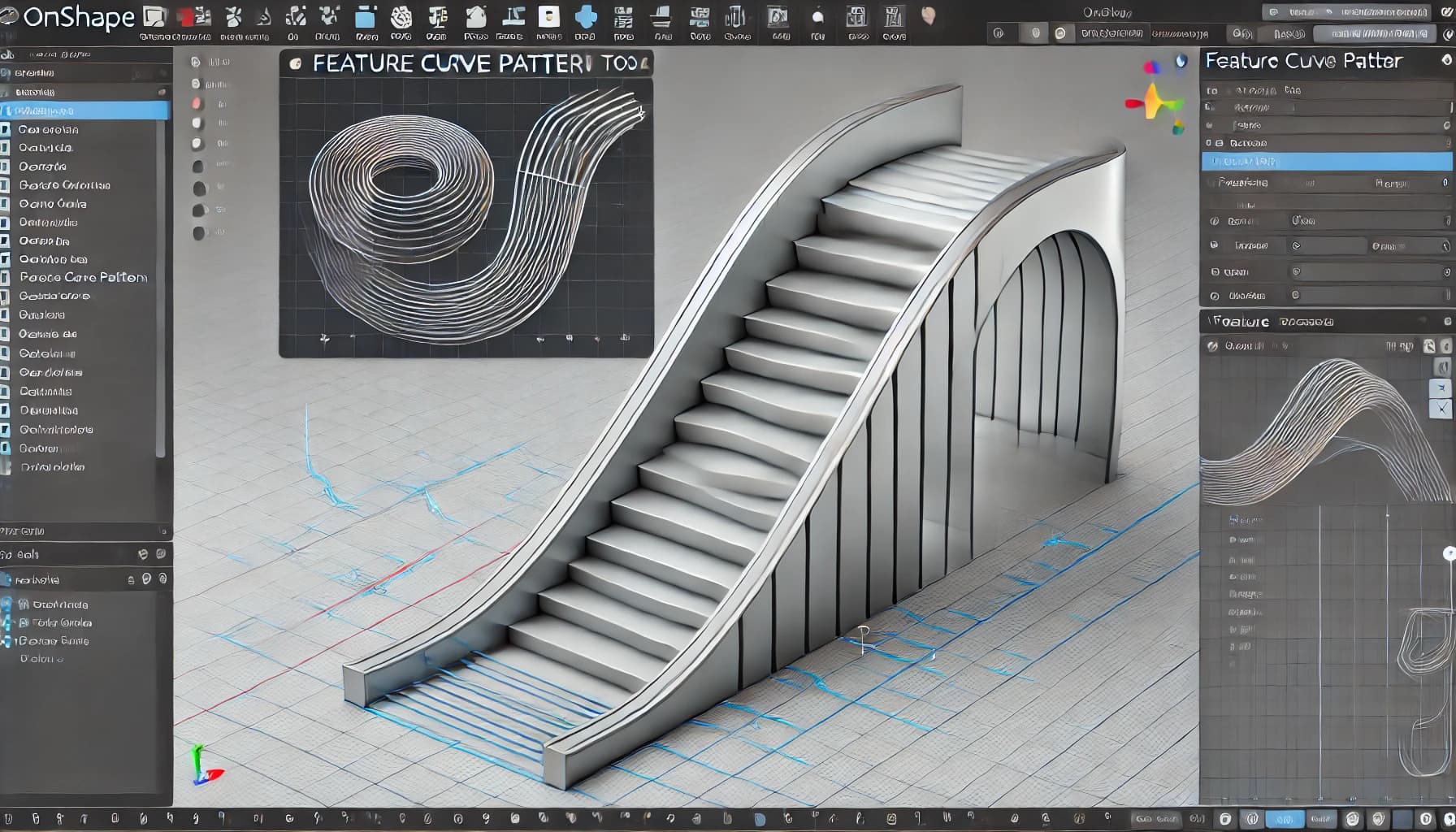The image size is (1456, 832).
Task: Click the white house-shaped toolbar icon
Action: click(x=475, y=17)
